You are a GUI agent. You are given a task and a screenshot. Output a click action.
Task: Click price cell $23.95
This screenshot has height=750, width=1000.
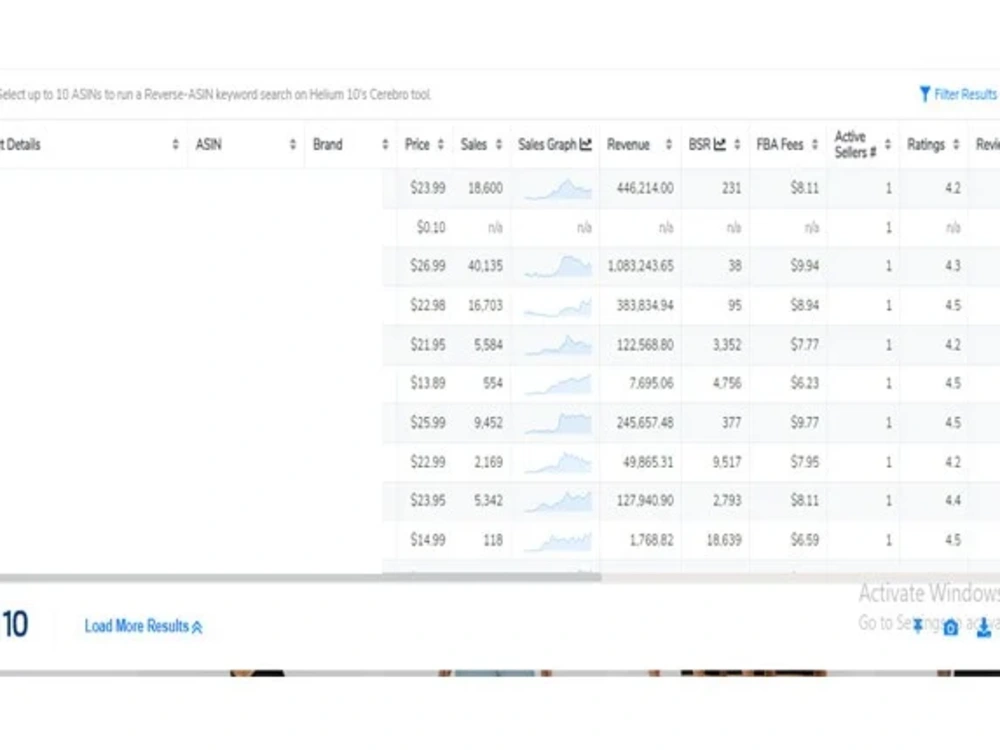[428, 501]
